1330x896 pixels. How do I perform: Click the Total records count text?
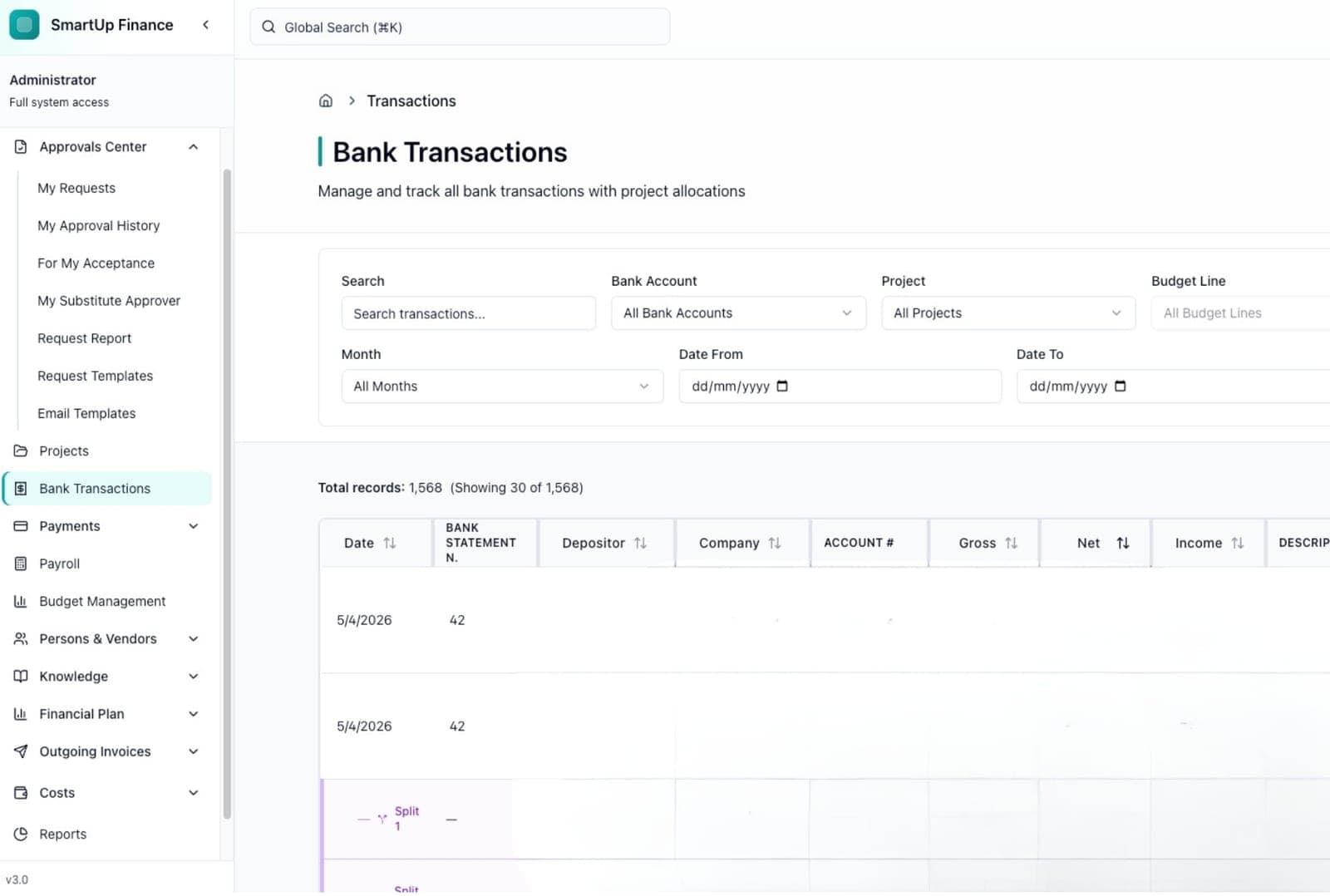click(x=451, y=488)
